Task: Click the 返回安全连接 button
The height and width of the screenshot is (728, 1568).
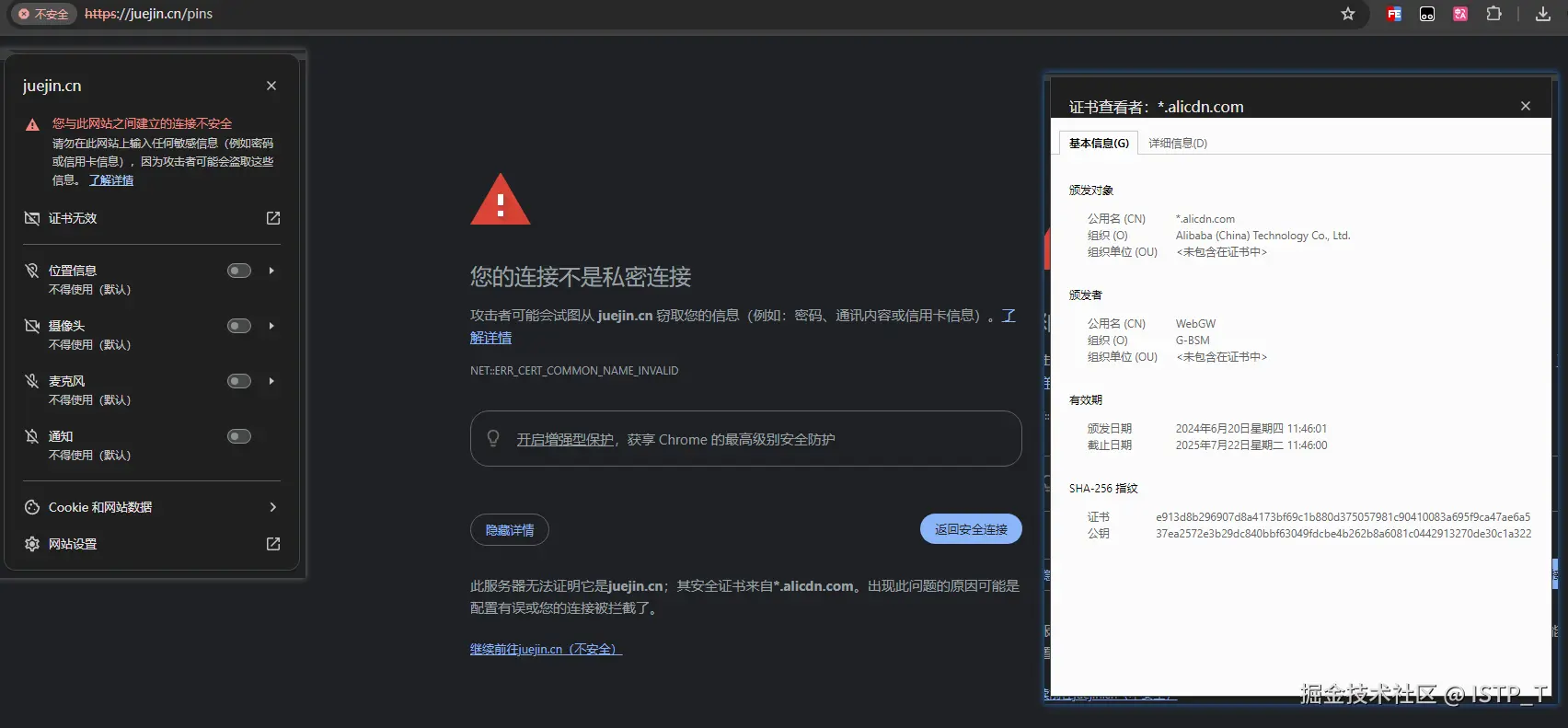Action: click(971, 529)
